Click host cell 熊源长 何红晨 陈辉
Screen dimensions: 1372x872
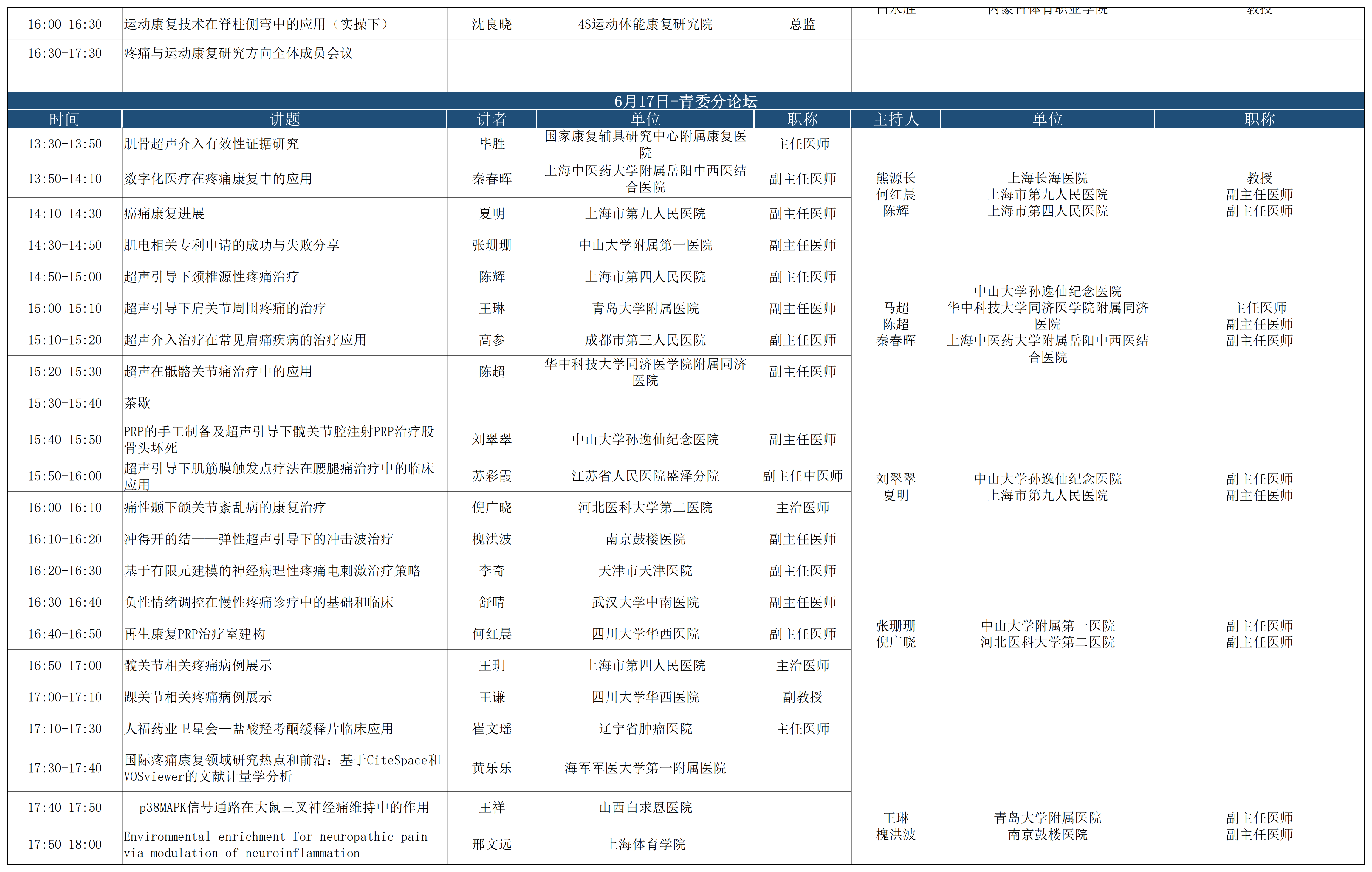[x=896, y=194]
